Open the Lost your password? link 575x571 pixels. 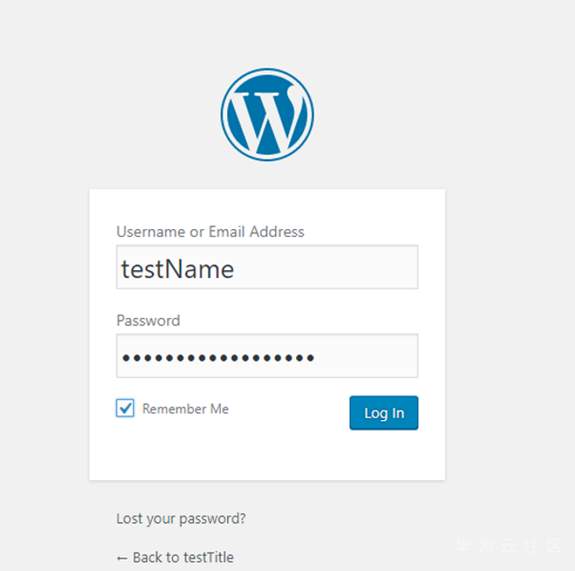click(181, 519)
